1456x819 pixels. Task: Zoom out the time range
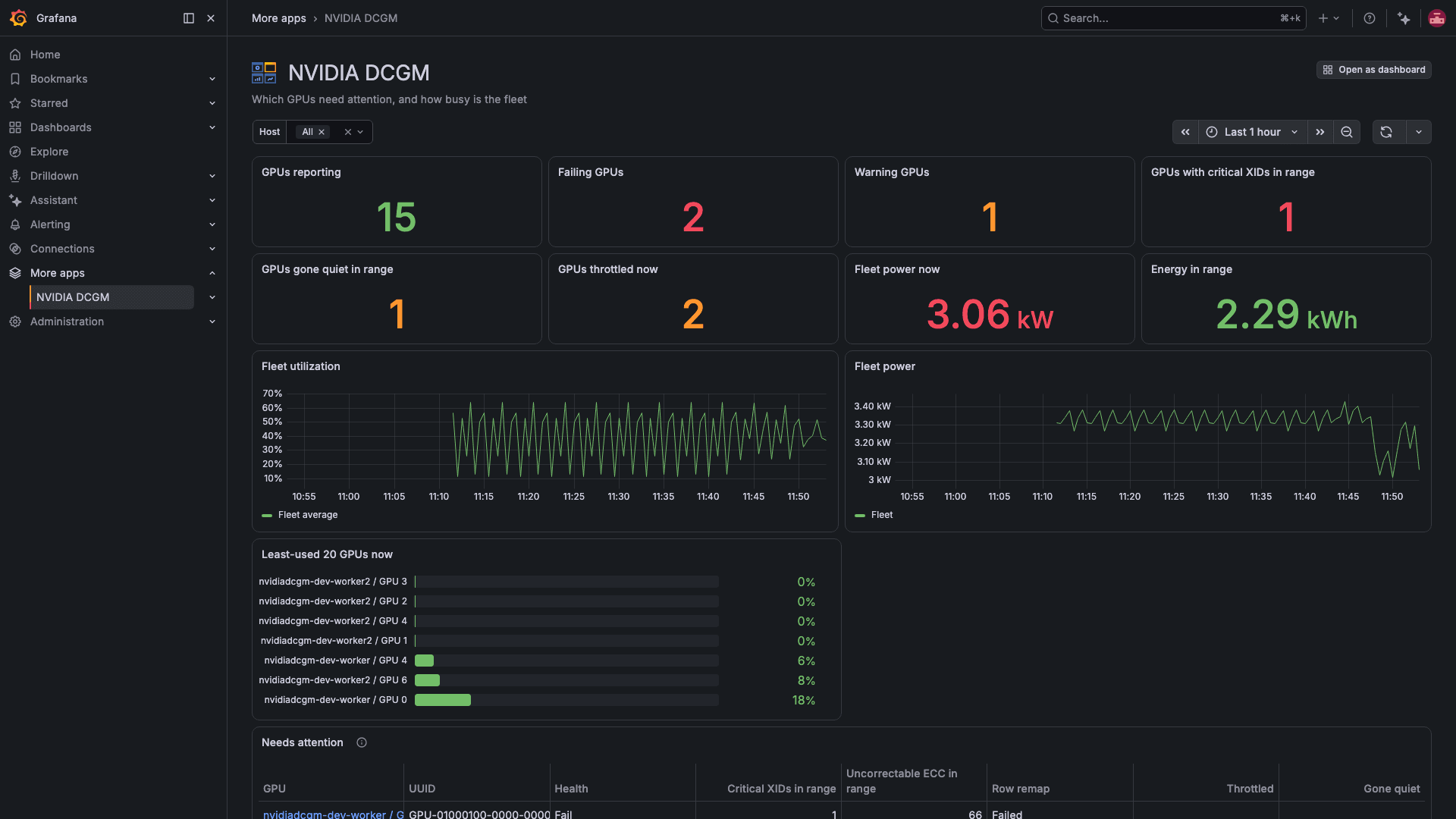click(1347, 132)
